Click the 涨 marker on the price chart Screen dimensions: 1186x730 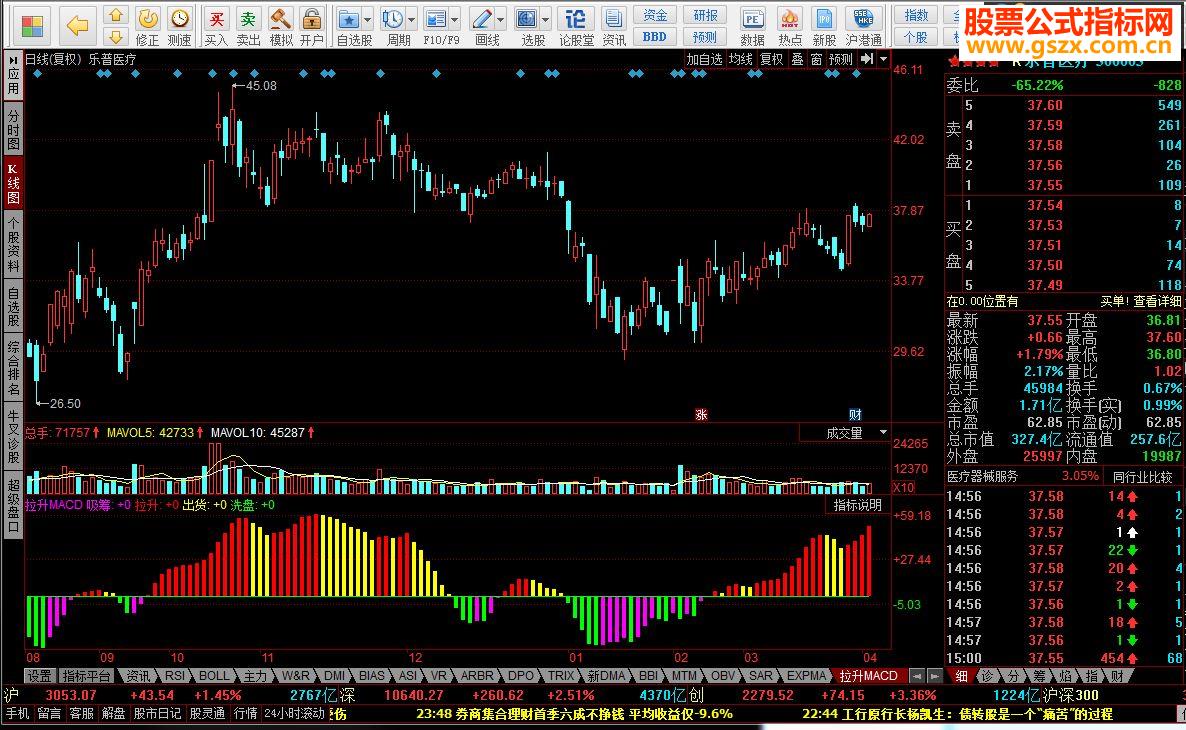[701, 415]
